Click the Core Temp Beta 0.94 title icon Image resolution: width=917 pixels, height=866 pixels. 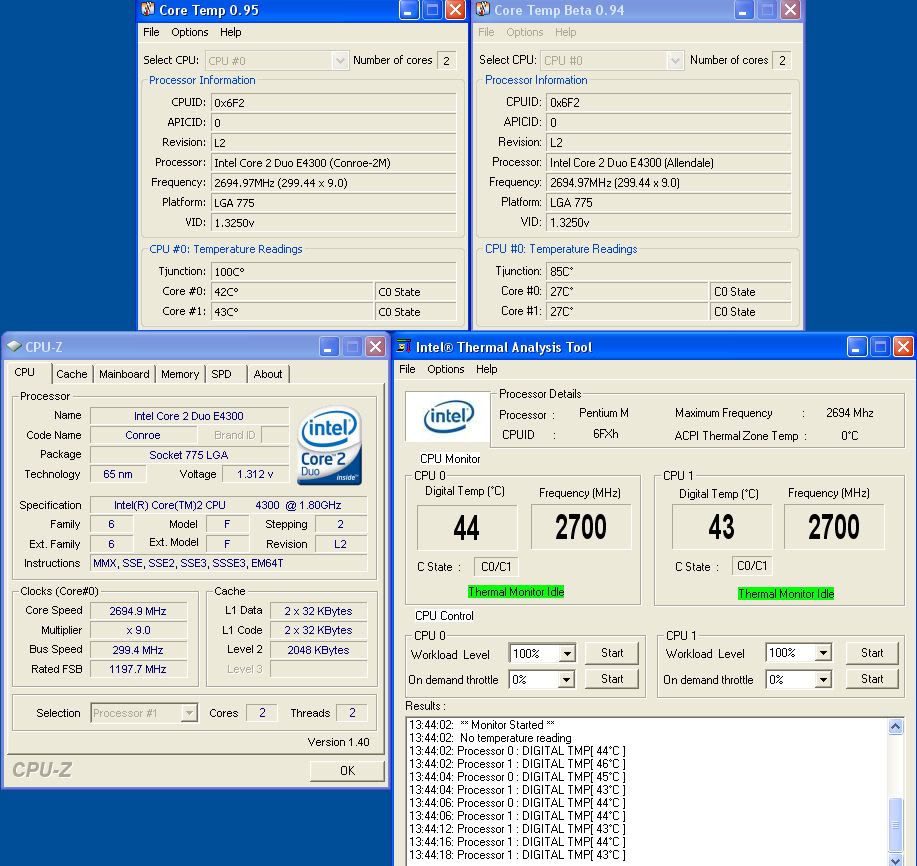pos(482,10)
